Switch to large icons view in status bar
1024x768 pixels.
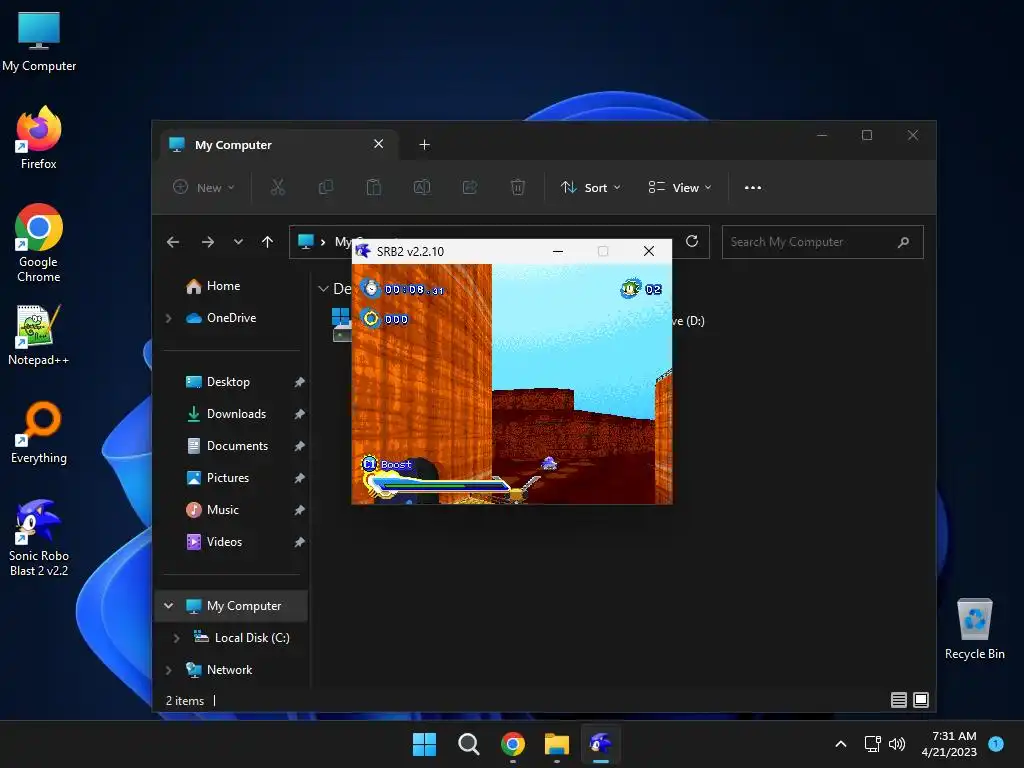tap(921, 700)
